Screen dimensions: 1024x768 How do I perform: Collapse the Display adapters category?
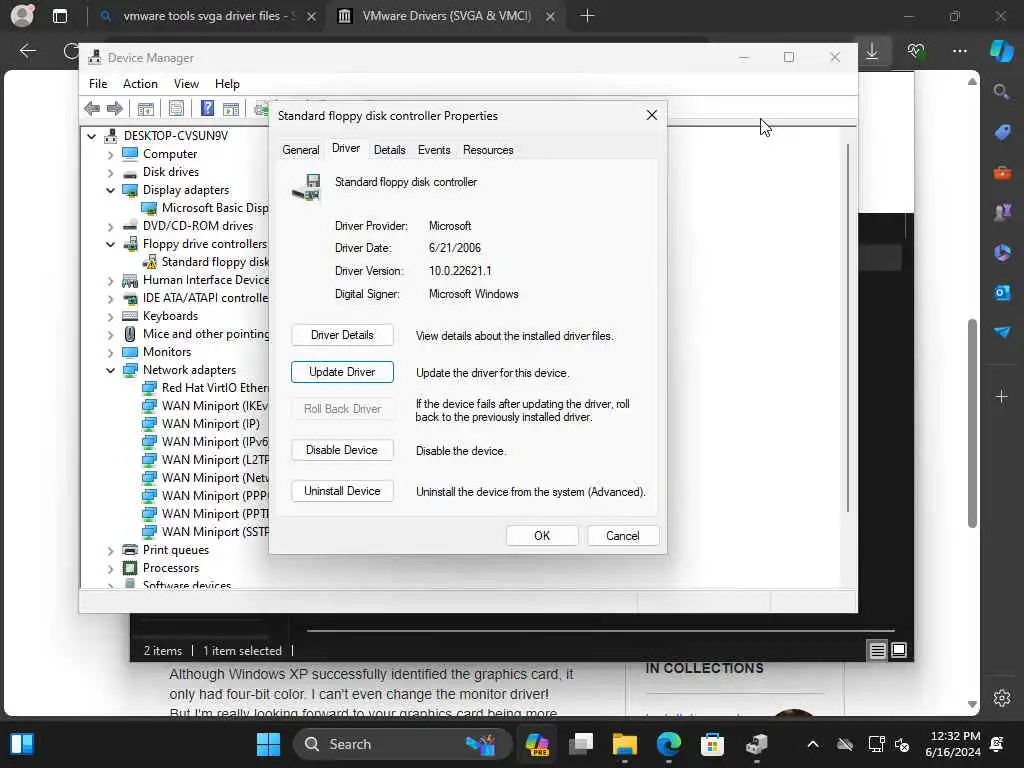point(110,190)
